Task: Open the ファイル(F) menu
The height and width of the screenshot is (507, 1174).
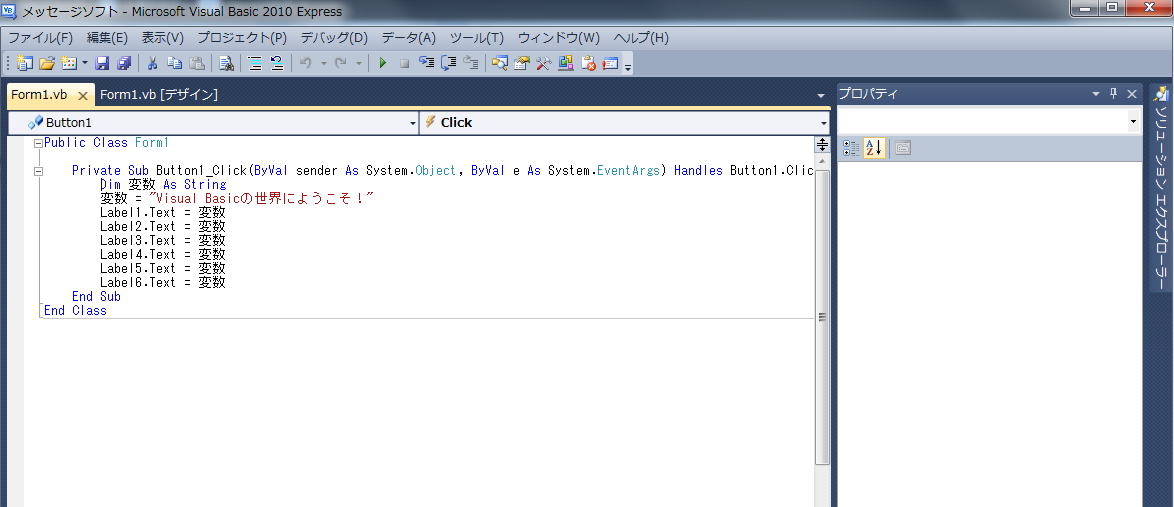Action: (40, 37)
